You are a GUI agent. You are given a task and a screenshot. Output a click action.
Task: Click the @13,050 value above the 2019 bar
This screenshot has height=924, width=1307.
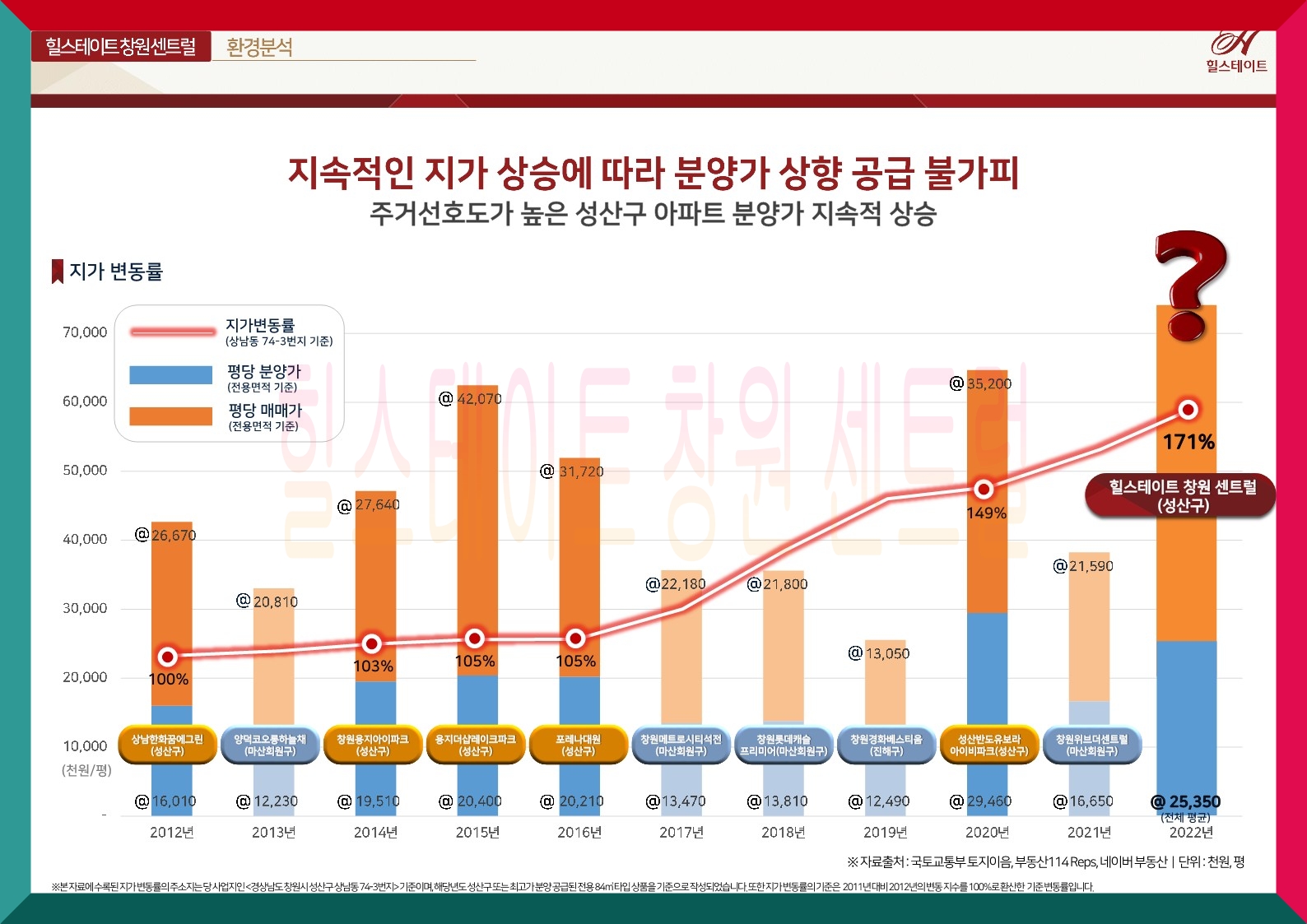[x=879, y=653]
